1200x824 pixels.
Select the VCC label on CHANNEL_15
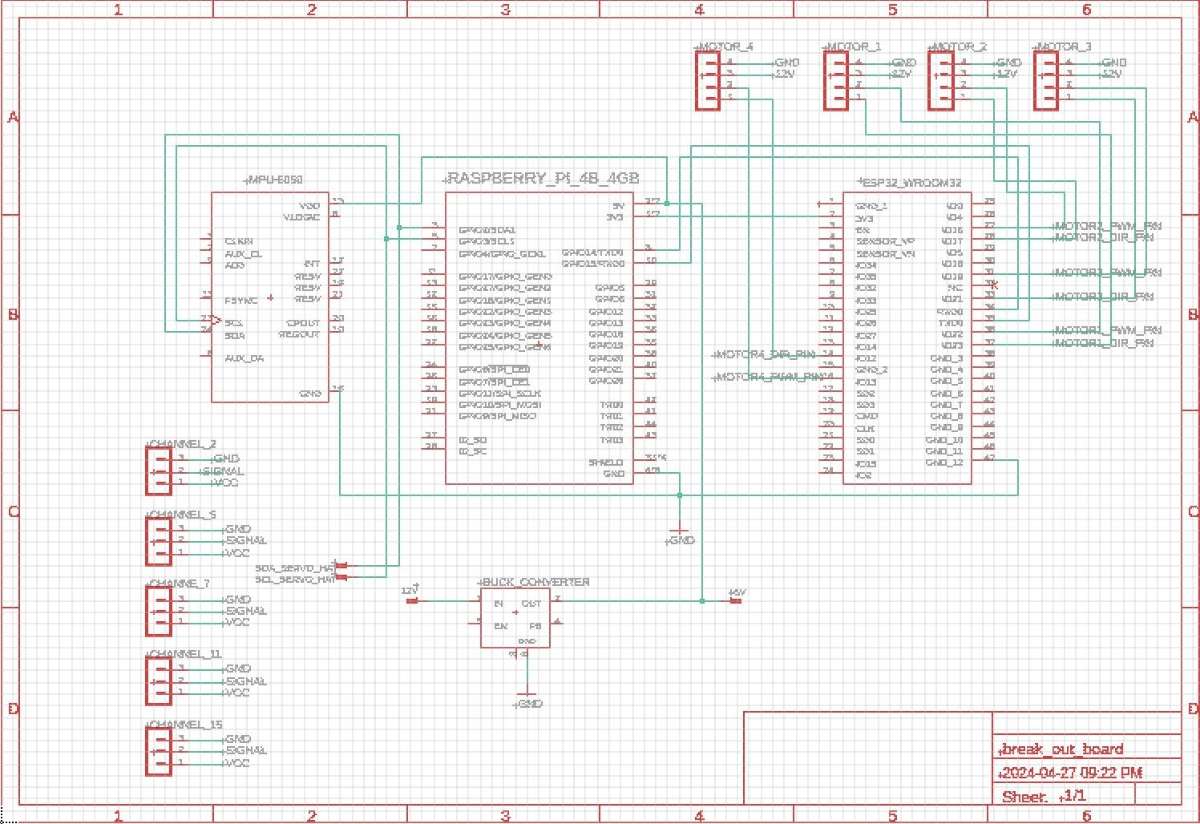(x=237, y=763)
